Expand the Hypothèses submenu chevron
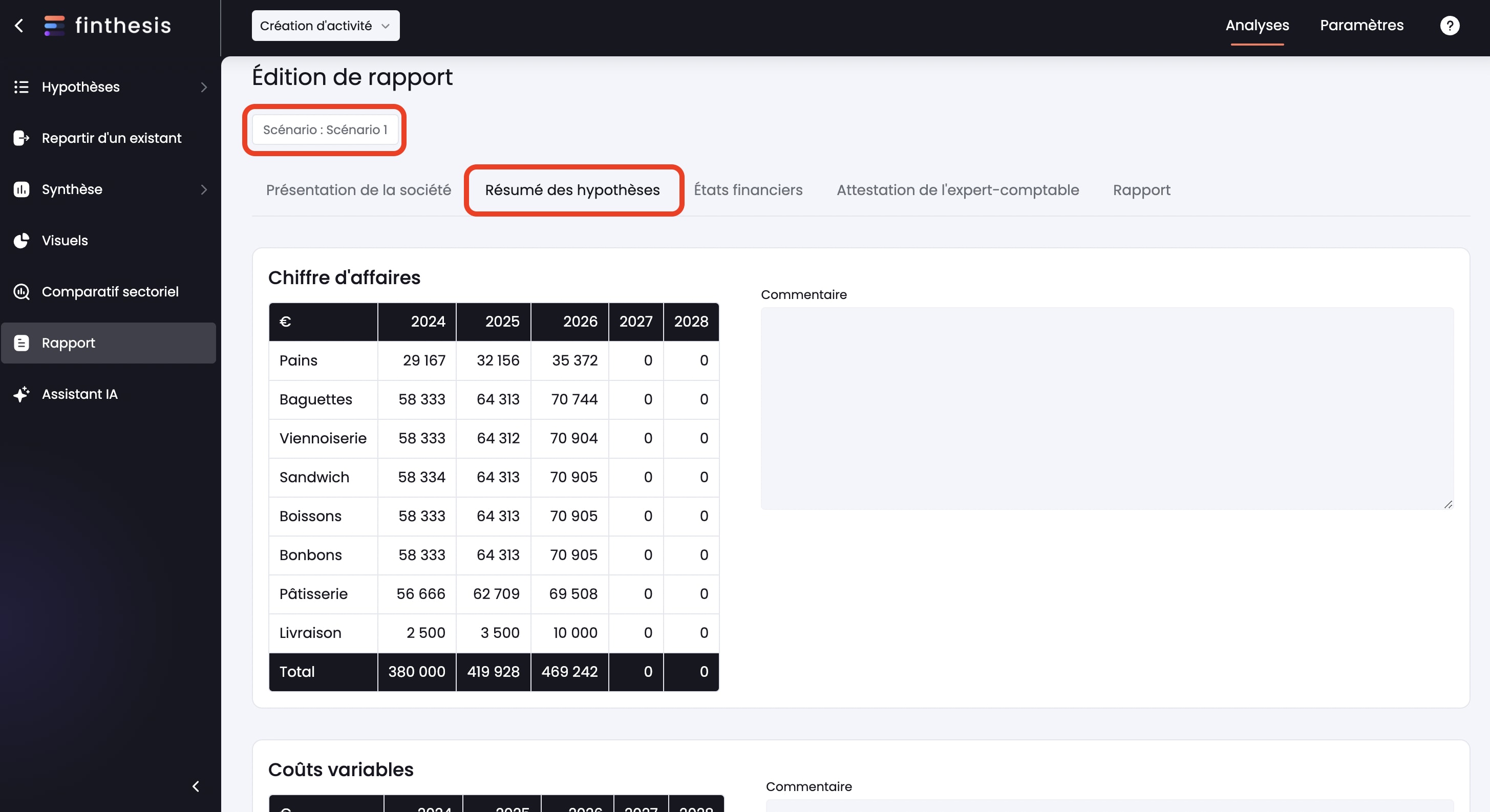1490x812 pixels. point(204,87)
